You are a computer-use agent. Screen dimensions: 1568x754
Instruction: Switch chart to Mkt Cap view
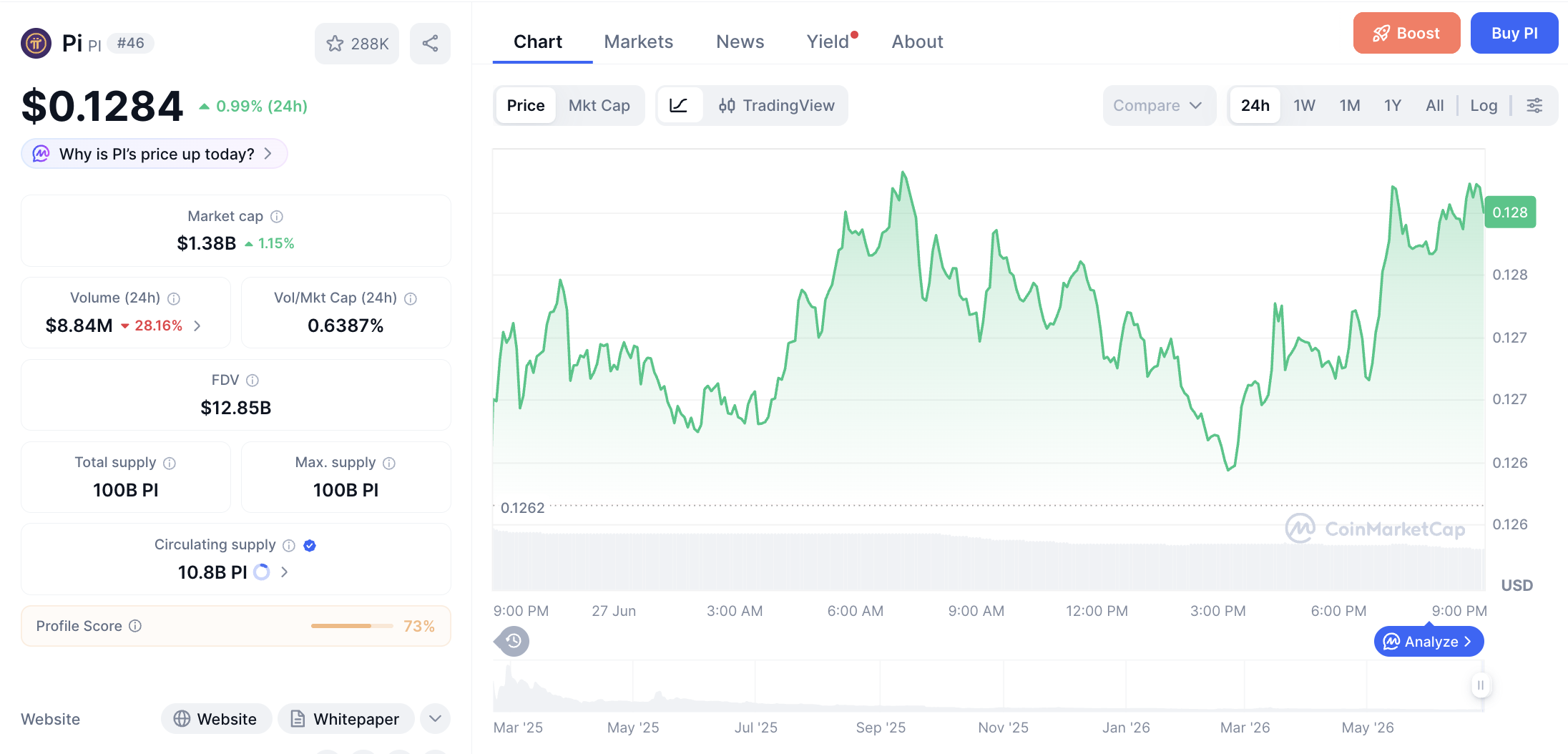point(599,105)
